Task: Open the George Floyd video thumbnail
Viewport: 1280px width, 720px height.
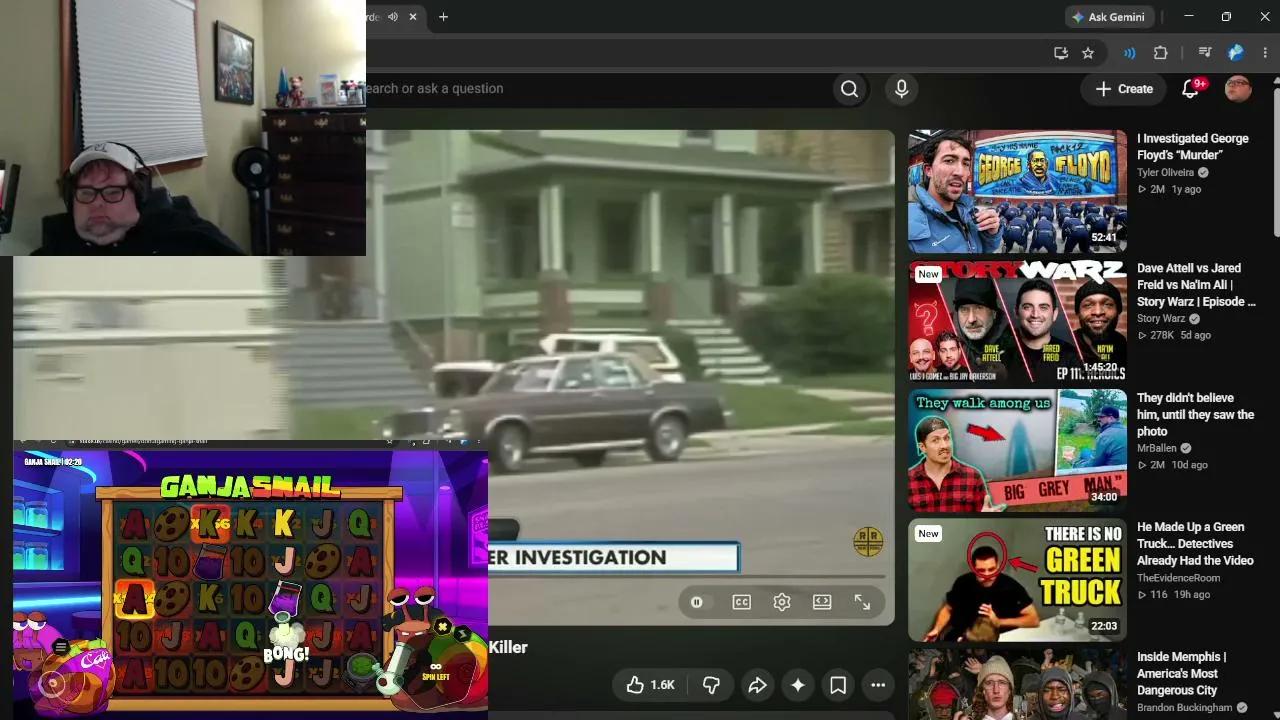Action: (x=1017, y=192)
